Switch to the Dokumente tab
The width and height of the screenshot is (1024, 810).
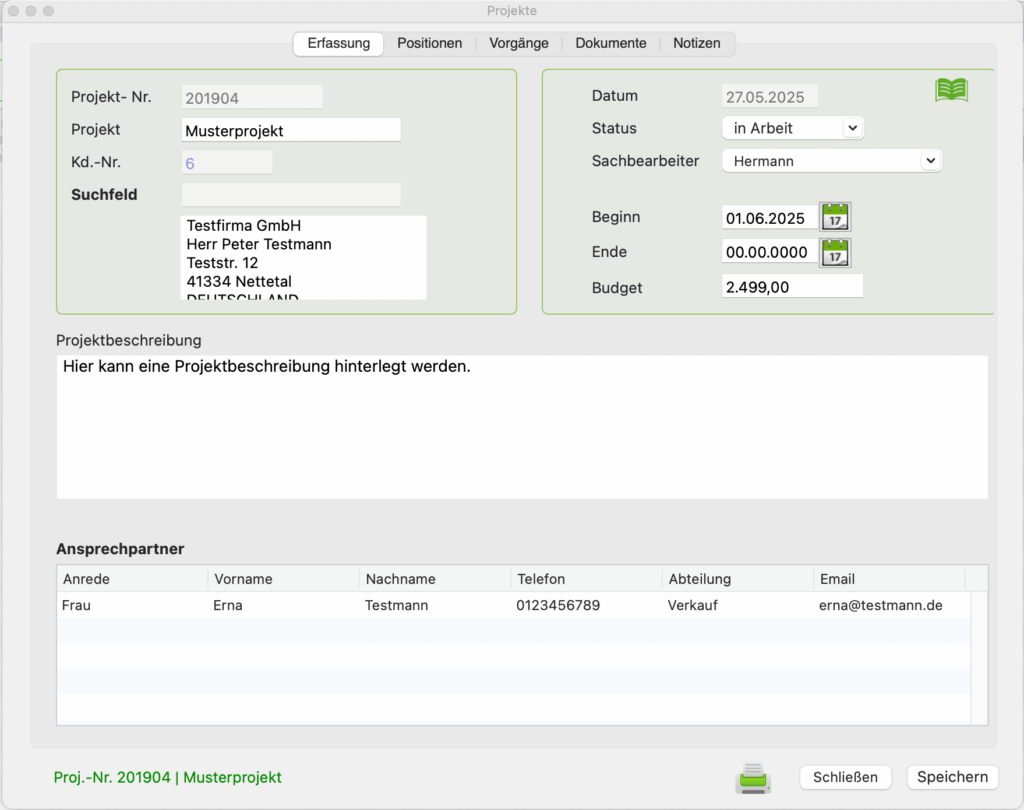[x=611, y=44]
